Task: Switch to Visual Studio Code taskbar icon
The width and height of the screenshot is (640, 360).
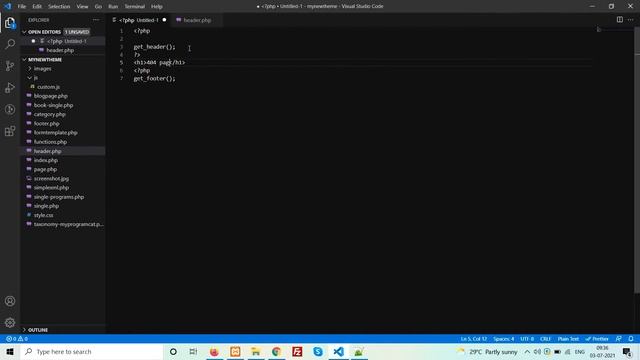Action: pos(338,351)
